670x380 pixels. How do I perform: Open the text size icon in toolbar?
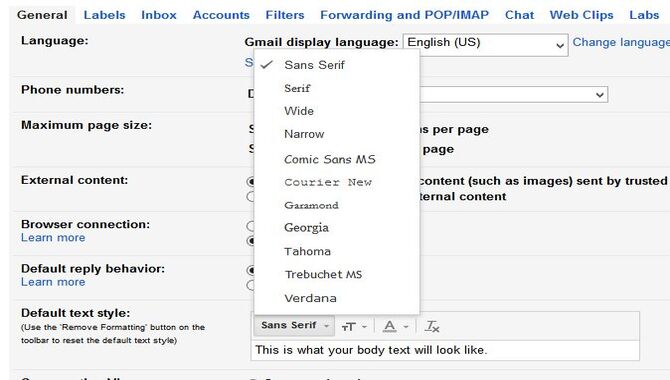354,327
